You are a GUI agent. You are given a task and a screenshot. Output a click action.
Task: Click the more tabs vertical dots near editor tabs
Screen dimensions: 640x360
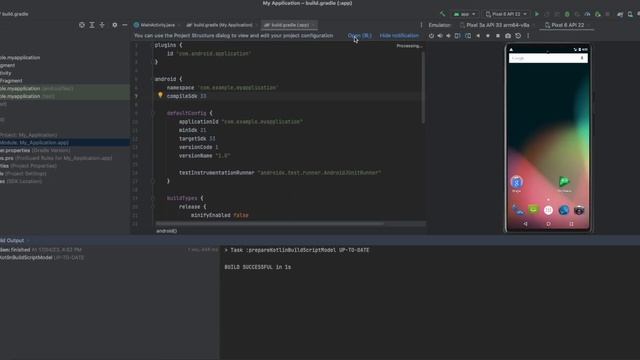click(x=421, y=25)
